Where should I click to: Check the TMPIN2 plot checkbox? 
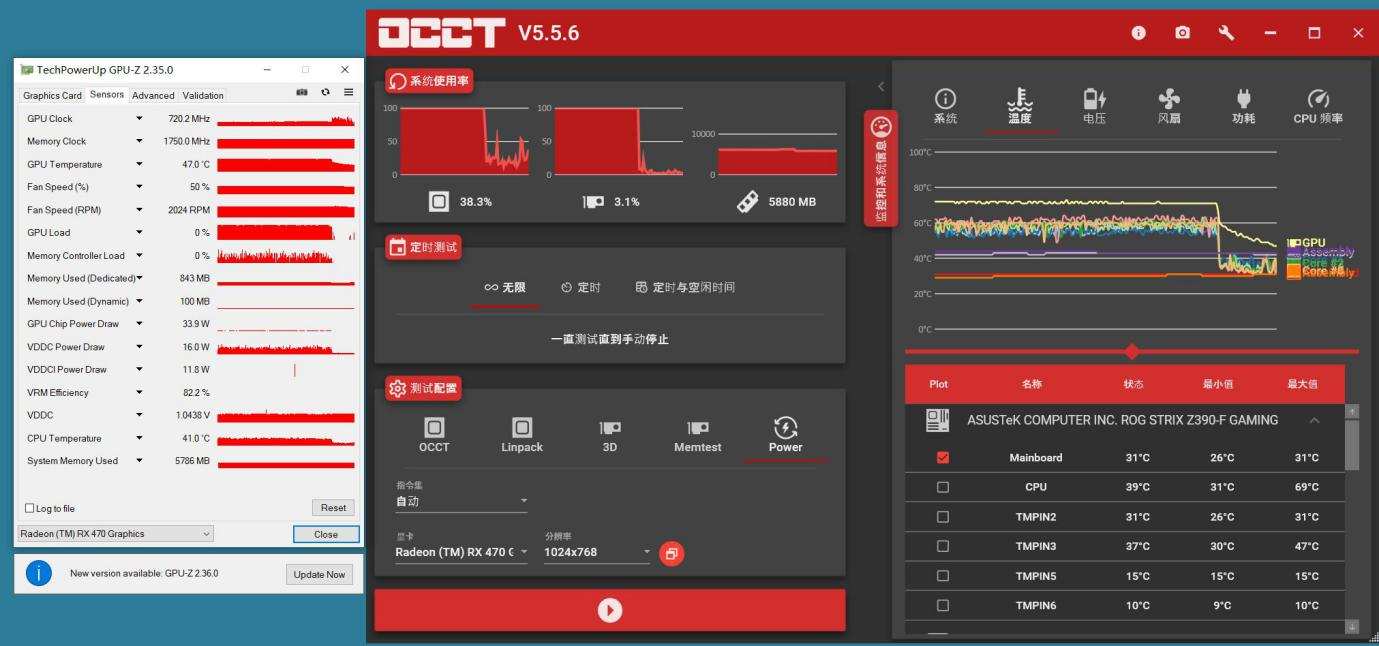click(942, 517)
